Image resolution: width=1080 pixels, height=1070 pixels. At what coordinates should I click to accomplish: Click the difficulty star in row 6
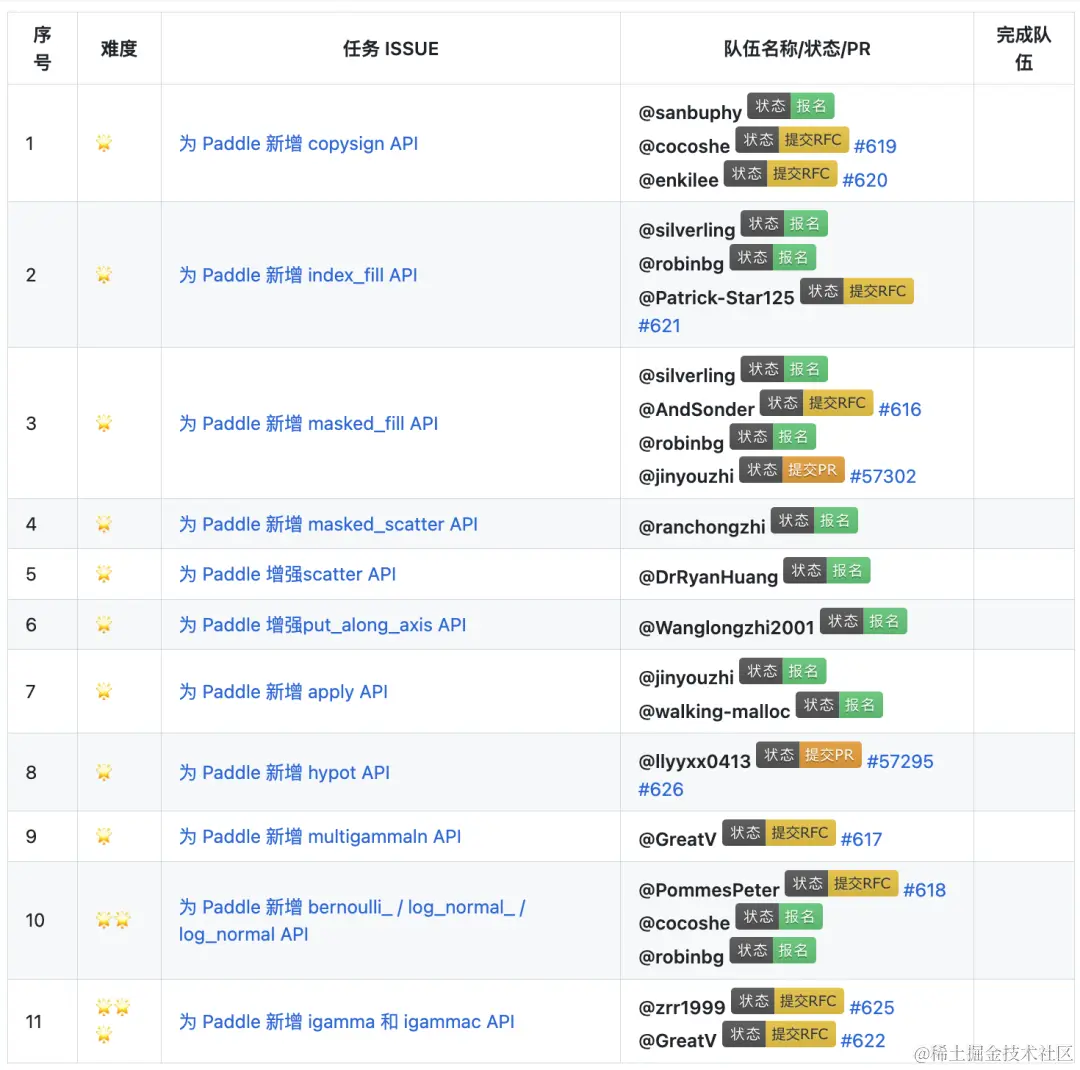tap(104, 624)
